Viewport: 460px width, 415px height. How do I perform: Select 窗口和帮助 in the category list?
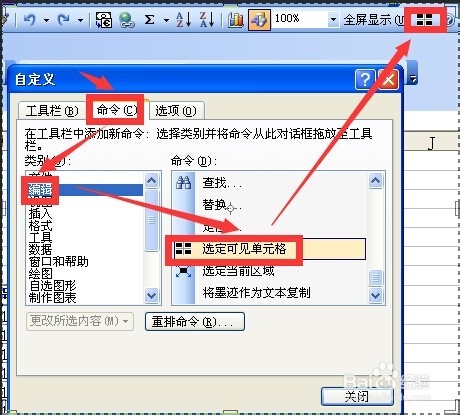58,261
